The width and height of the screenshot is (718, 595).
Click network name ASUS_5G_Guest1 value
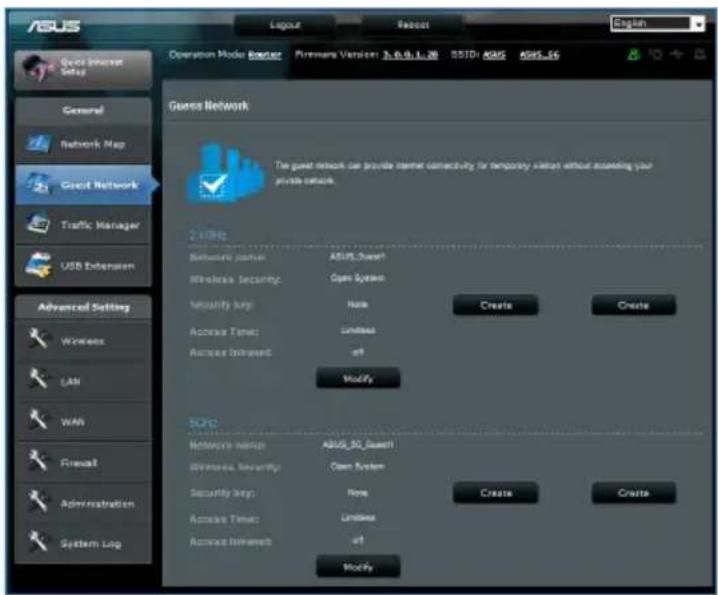[358, 444]
